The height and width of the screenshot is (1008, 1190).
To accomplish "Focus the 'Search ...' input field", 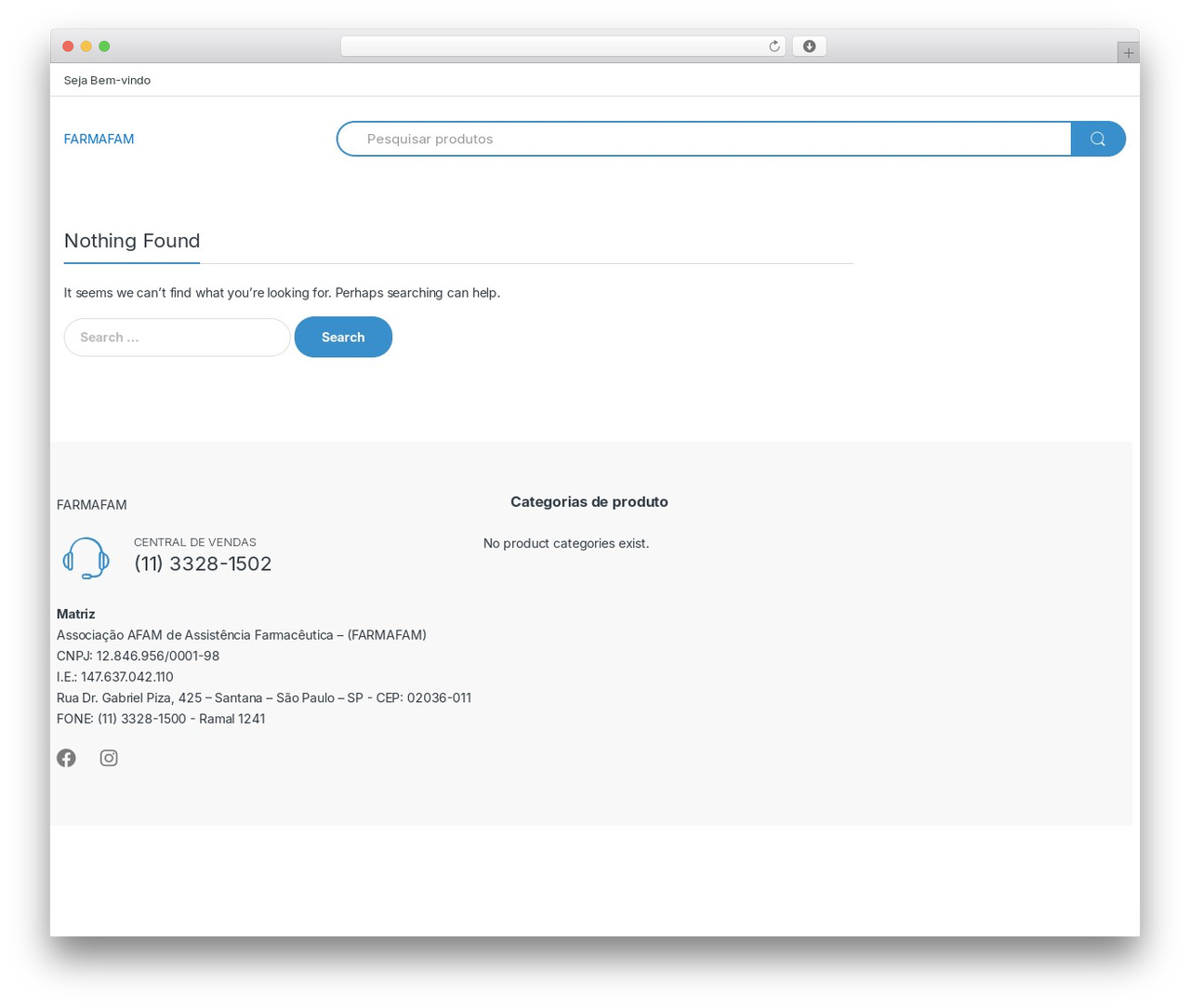I will click(177, 338).
